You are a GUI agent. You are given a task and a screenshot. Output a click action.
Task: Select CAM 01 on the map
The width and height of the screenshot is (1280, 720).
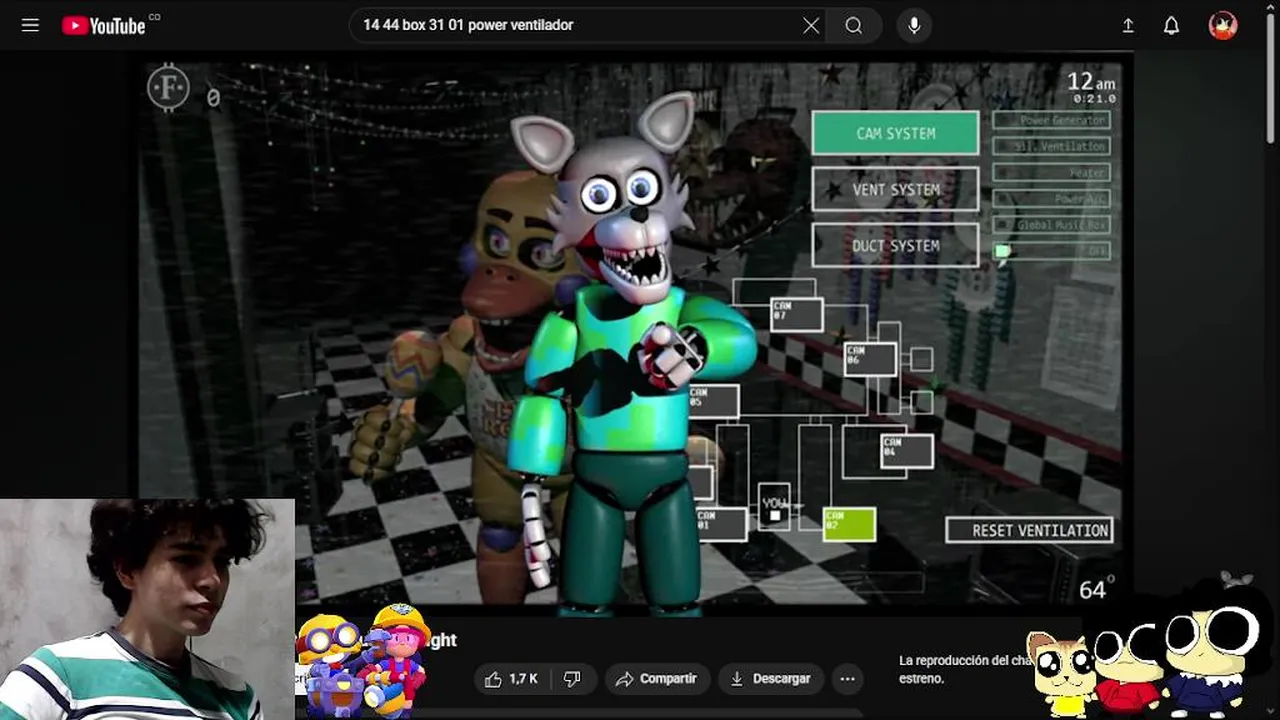click(722, 524)
